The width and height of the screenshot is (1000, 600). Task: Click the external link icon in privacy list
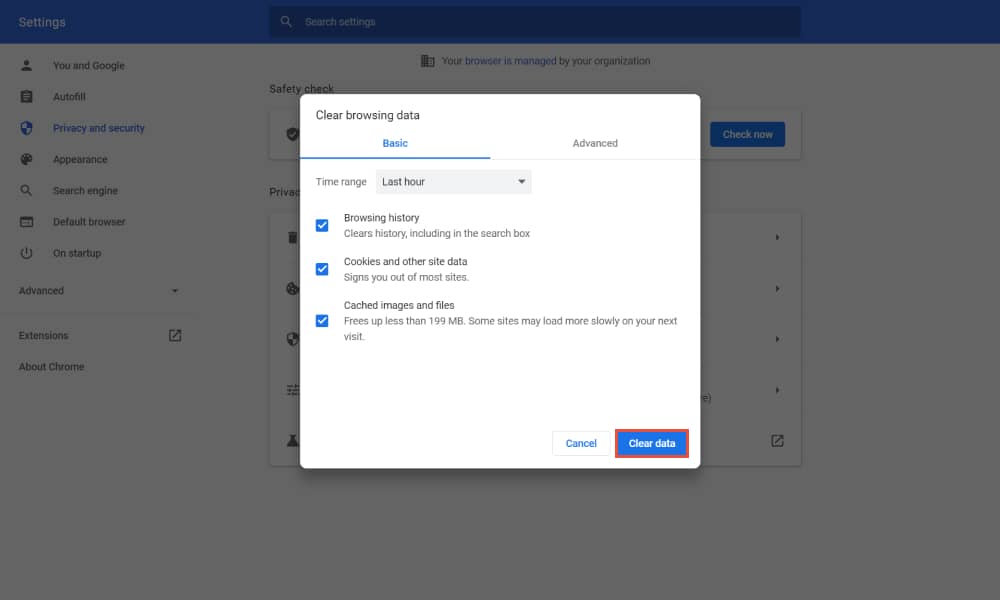777,441
